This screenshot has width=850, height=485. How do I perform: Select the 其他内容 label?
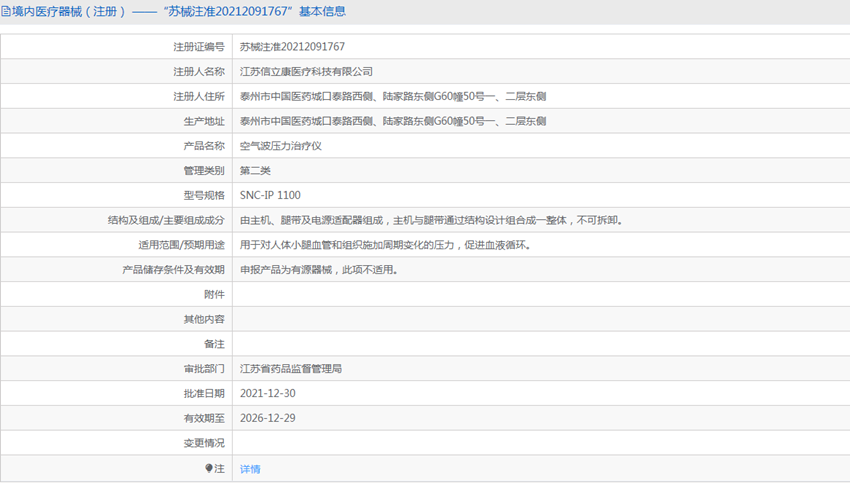click(x=204, y=320)
